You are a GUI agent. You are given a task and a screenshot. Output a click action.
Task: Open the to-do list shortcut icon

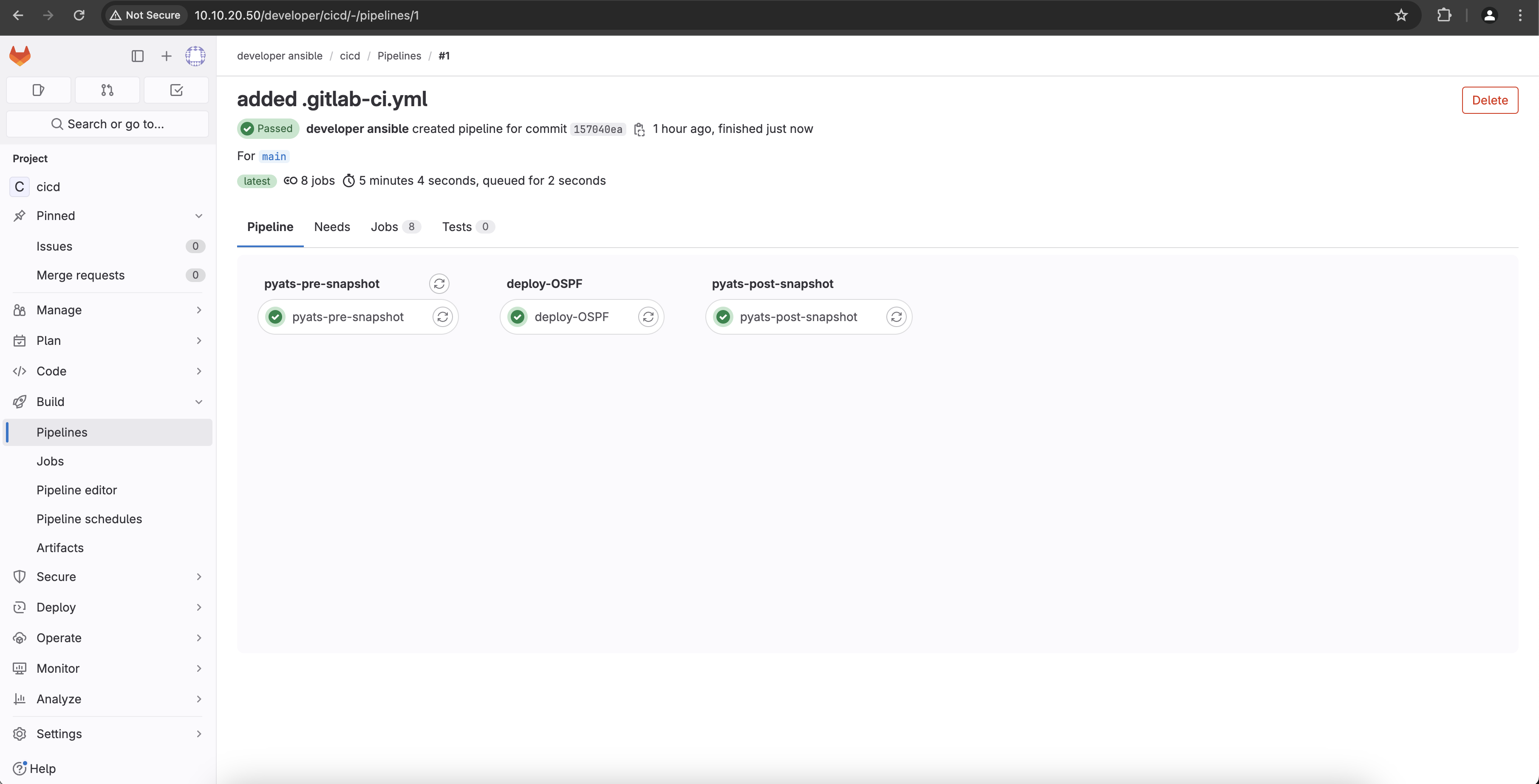(x=176, y=90)
